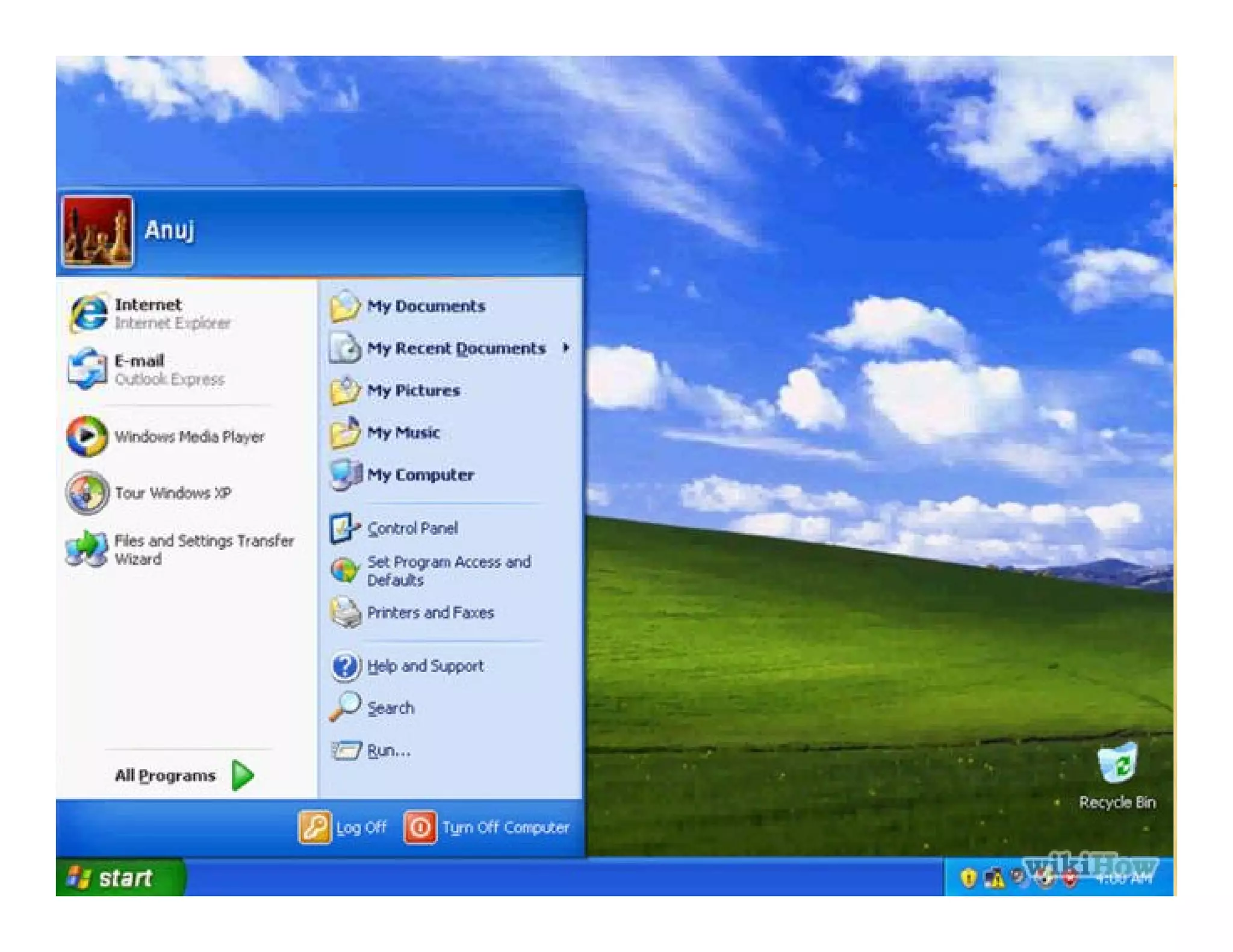Open the Printers and Faxes icon
Screen dimensions: 1233x952
[x=345, y=613]
